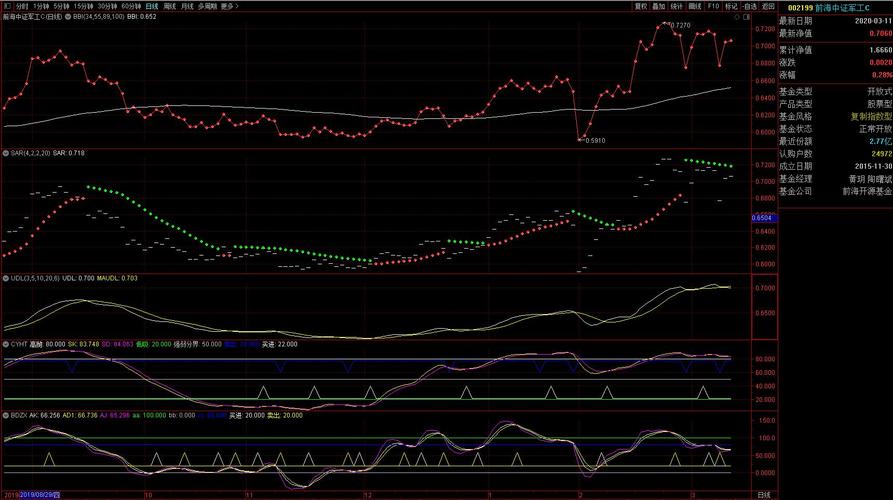Image resolution: width=893 pixels, height=500 pixels.
Task: Click the window icon left of 分时
Action: 6,6
